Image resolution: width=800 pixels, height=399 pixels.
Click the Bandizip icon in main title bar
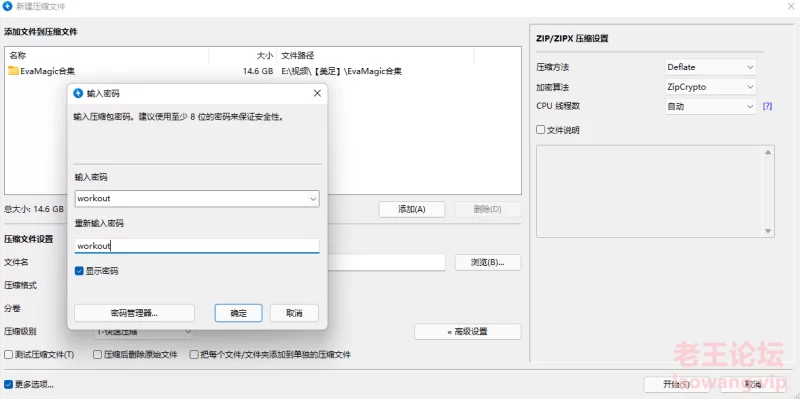[x=8, y=7]
